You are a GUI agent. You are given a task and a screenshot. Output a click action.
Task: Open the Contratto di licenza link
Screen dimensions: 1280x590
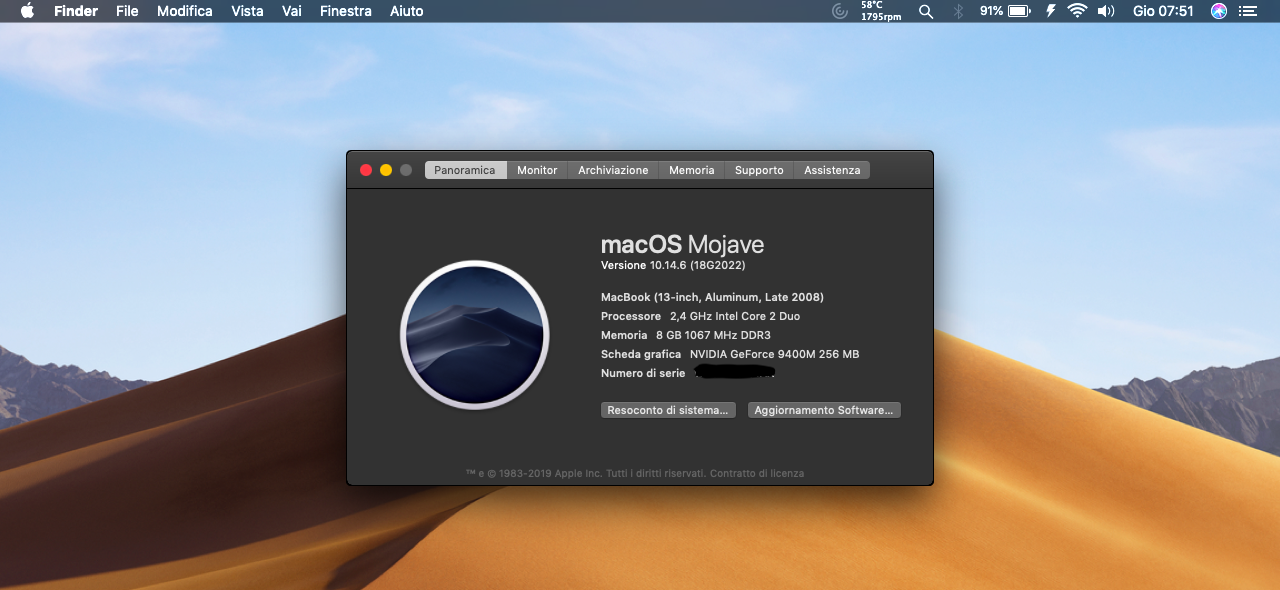757,473
